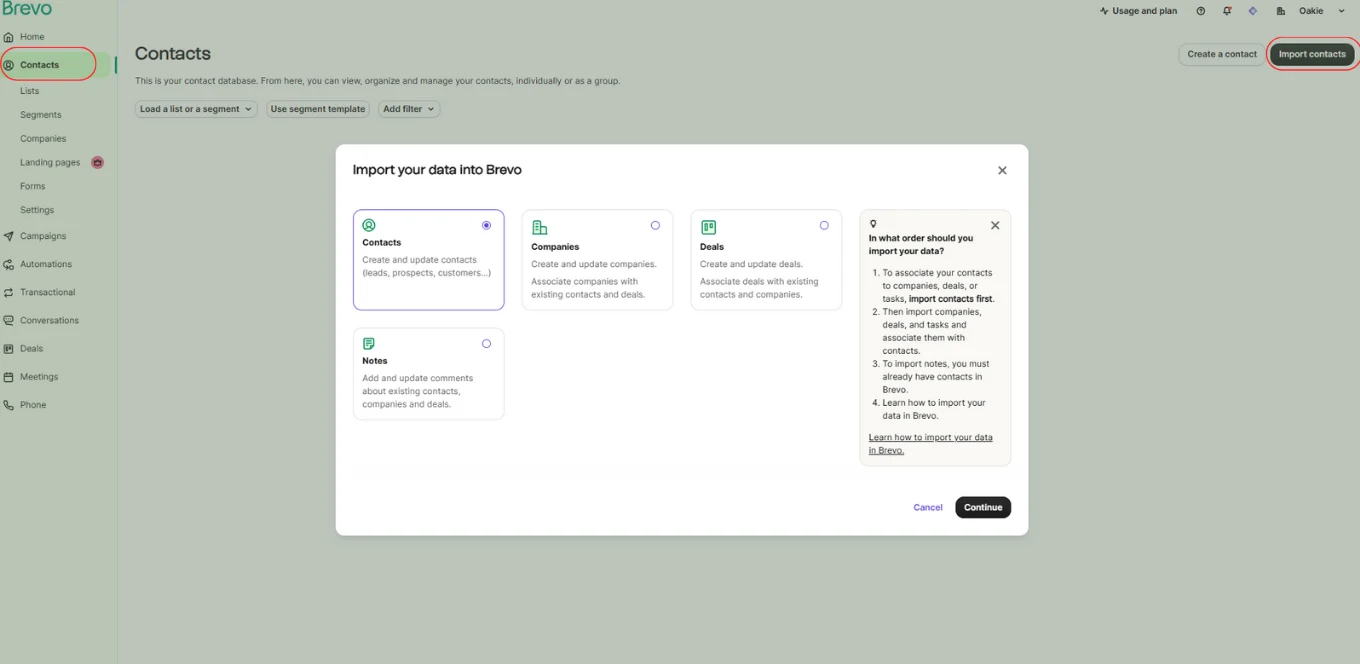Click Cancel in the import dialog
Image resolution: width=1360 pixels, height=664 pixels.
pos(928,507)
